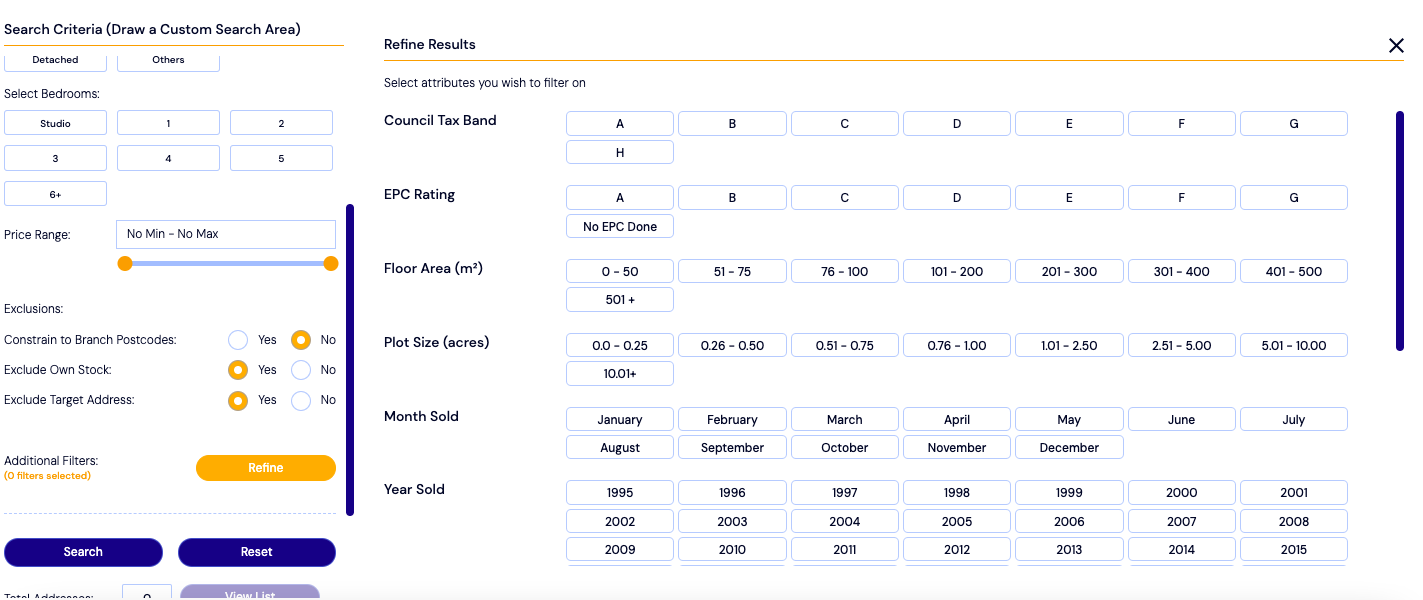Choose Council Tax Band H
1423x600 pixels.
click(620, 152)
